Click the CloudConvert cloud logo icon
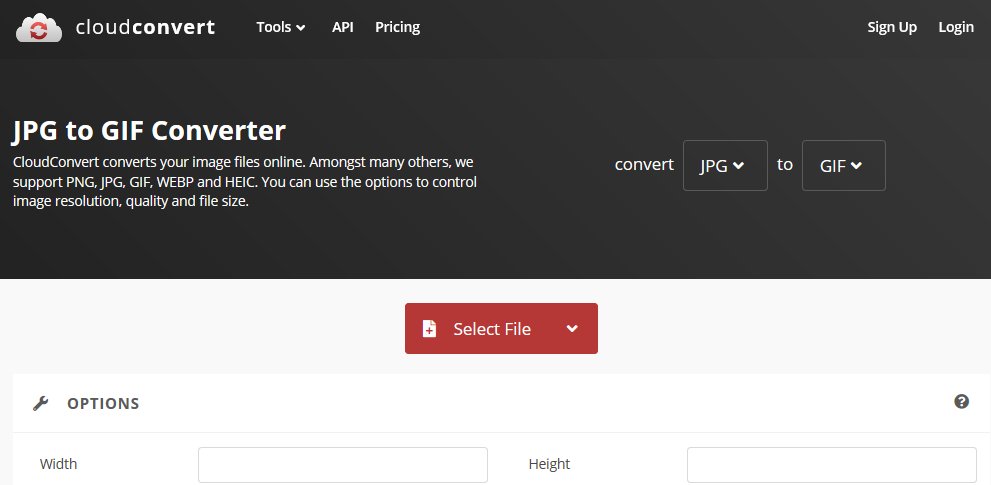The width and height of the screenshot is (991, 485). click(39, 28)
